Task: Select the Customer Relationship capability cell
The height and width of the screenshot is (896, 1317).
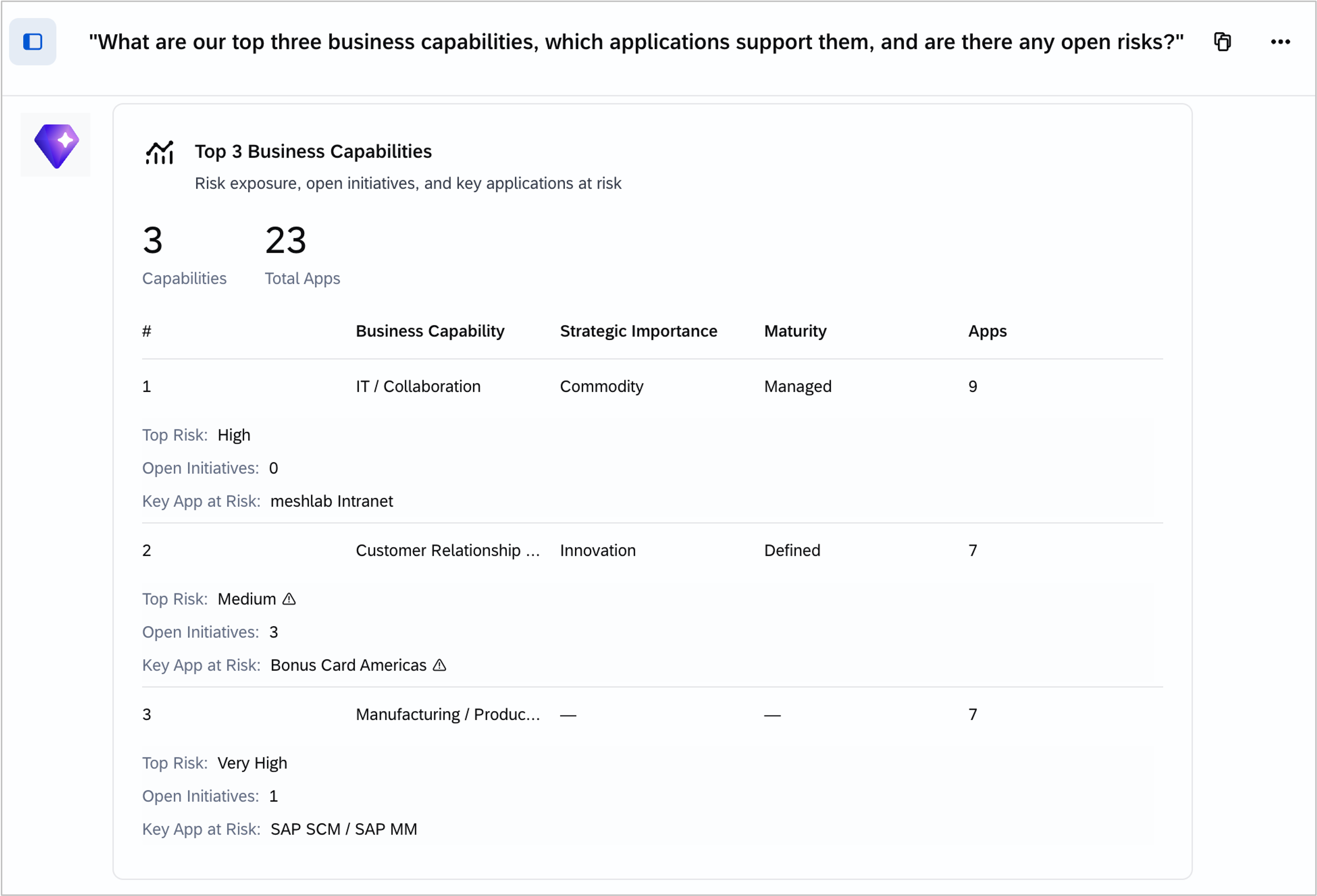Action: [x=448, y=551]
